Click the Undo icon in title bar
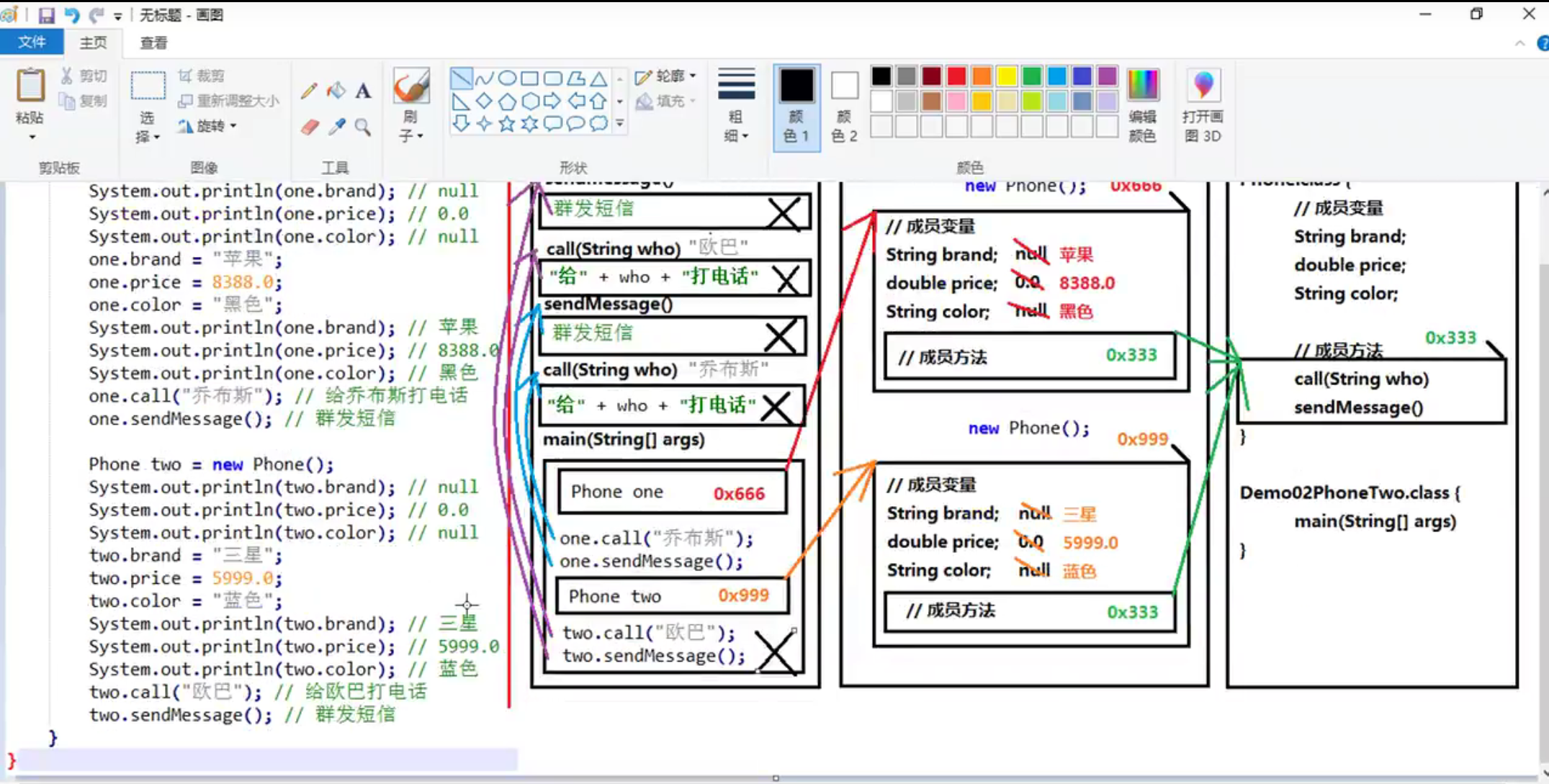The height and width of the screenshot is (784, 1549). pos(72,15)
